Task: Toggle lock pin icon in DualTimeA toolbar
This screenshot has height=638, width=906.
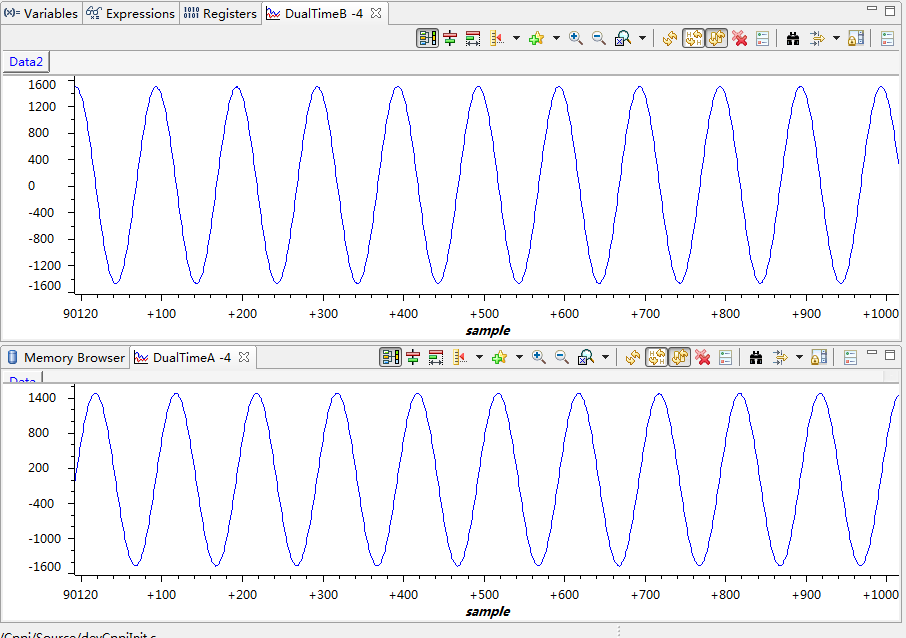Action: (x=819, y=358)
